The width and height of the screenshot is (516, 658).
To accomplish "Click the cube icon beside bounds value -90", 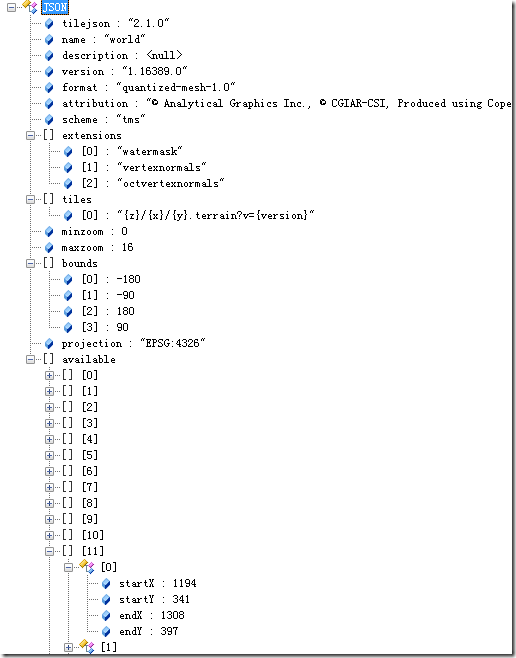I will [68, 295].
